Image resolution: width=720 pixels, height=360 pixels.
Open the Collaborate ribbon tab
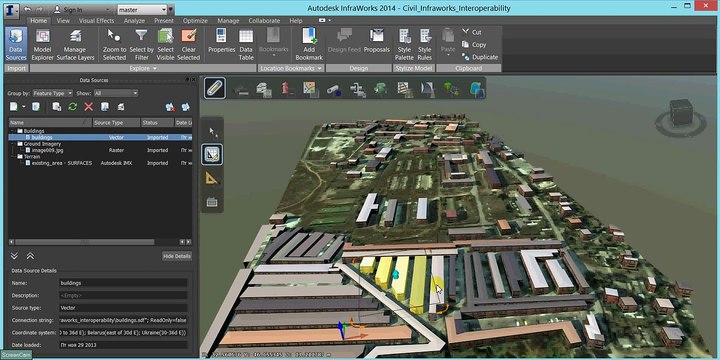pyautogui.click(x=264, y=21)
